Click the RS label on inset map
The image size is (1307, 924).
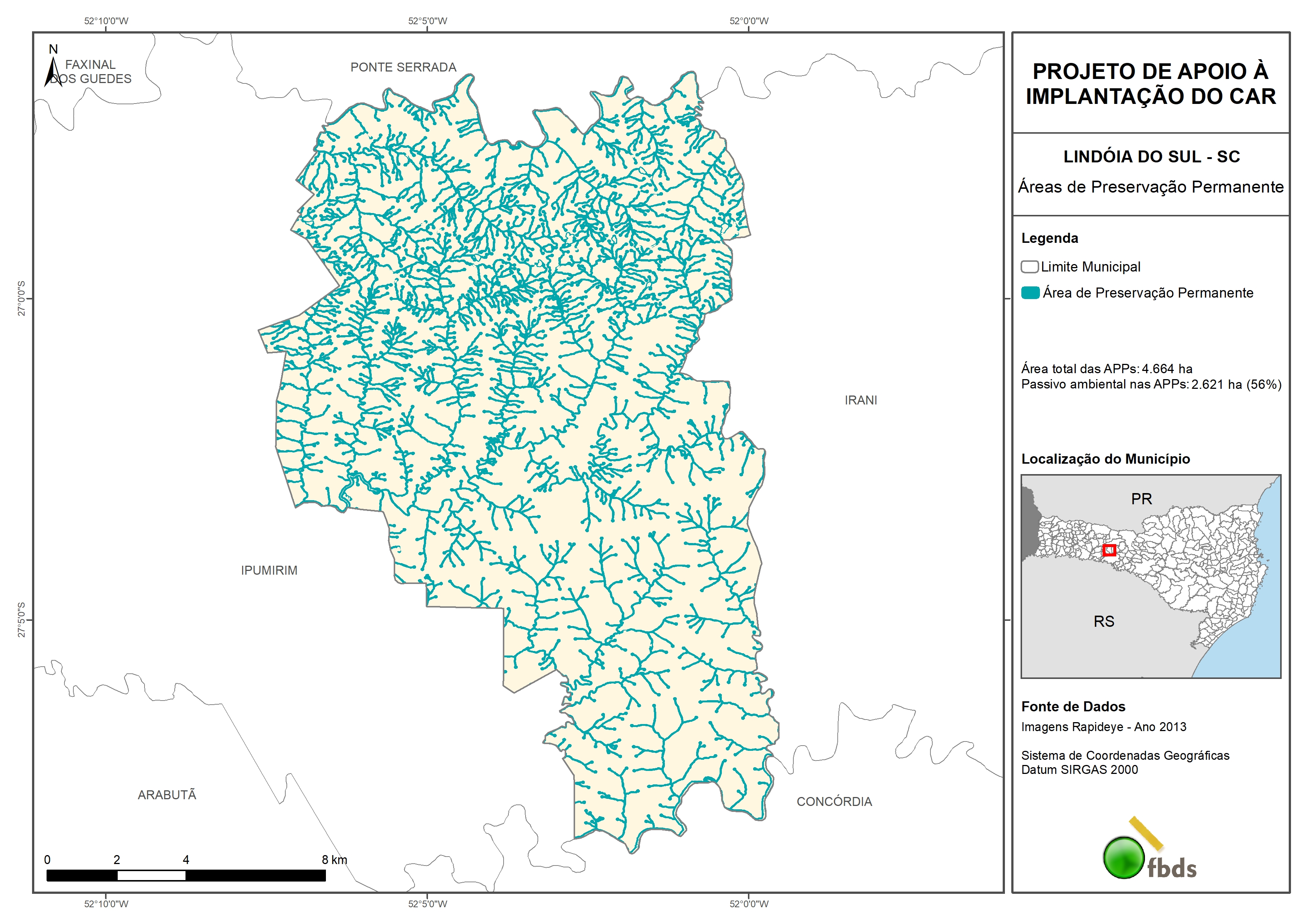click(x=1104, y=621)
